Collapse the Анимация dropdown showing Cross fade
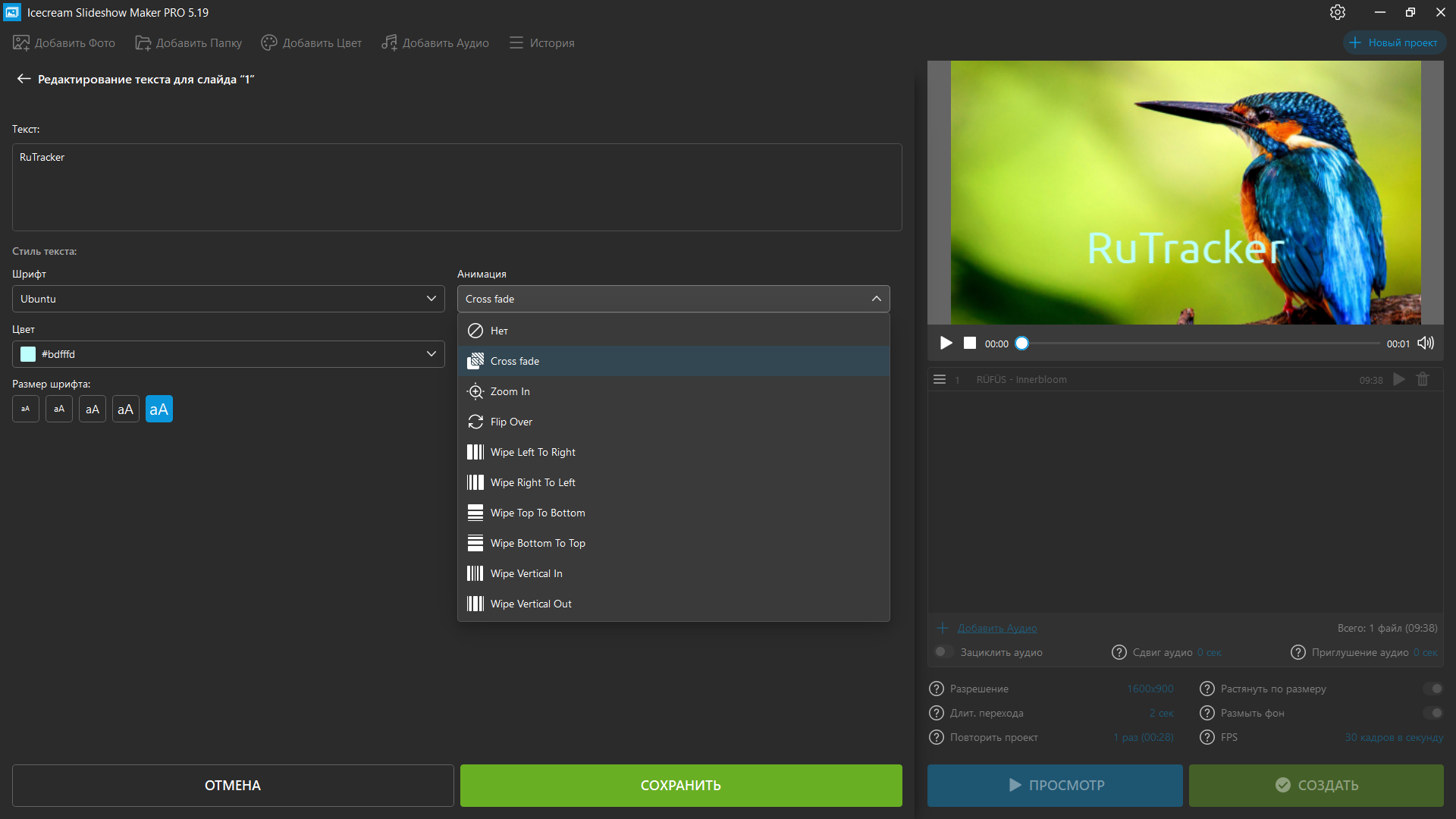Screen dimensions: 1456x819 tap(673, 299)
